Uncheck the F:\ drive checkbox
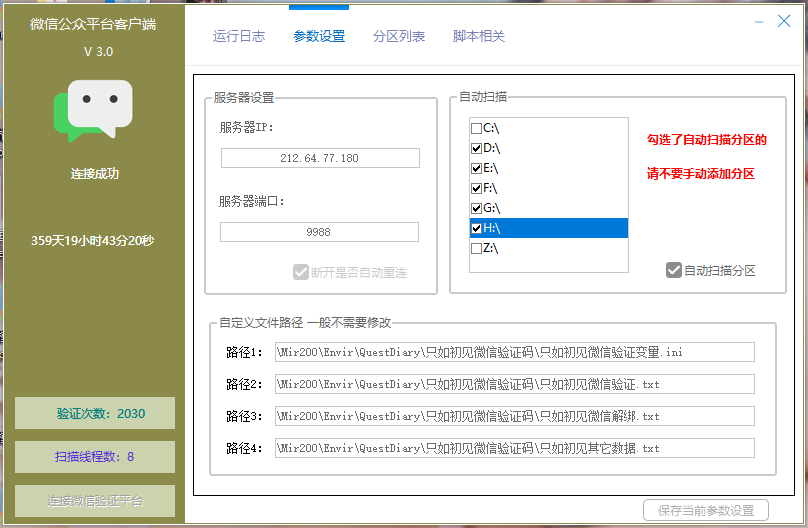 pos(477,189)
